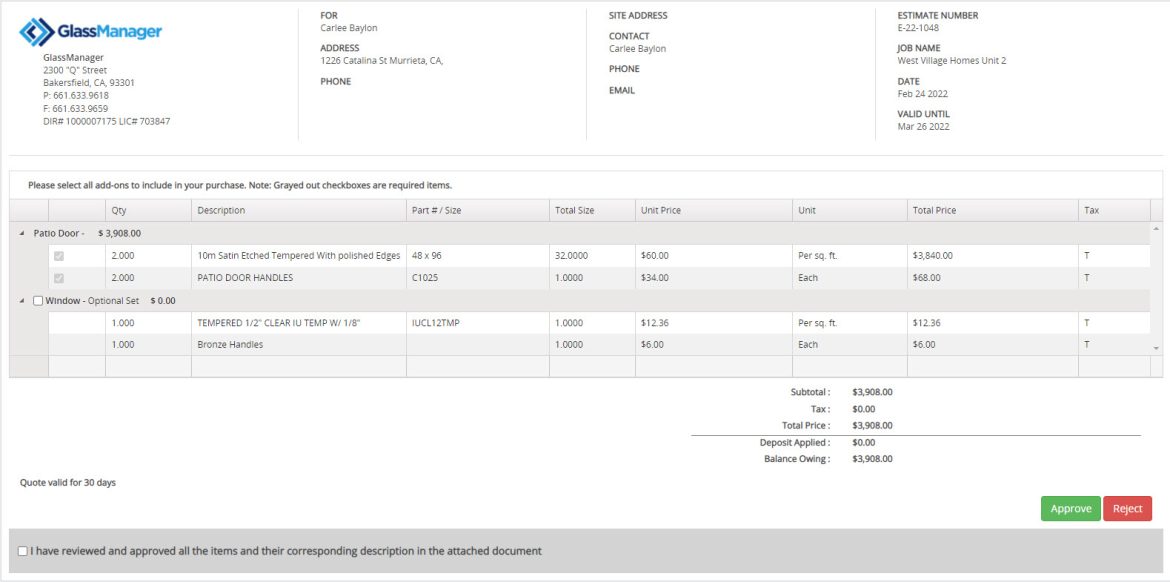Click the Part # / Size column header
This screenshot has width=1170, height=582.
click(436, 211)
